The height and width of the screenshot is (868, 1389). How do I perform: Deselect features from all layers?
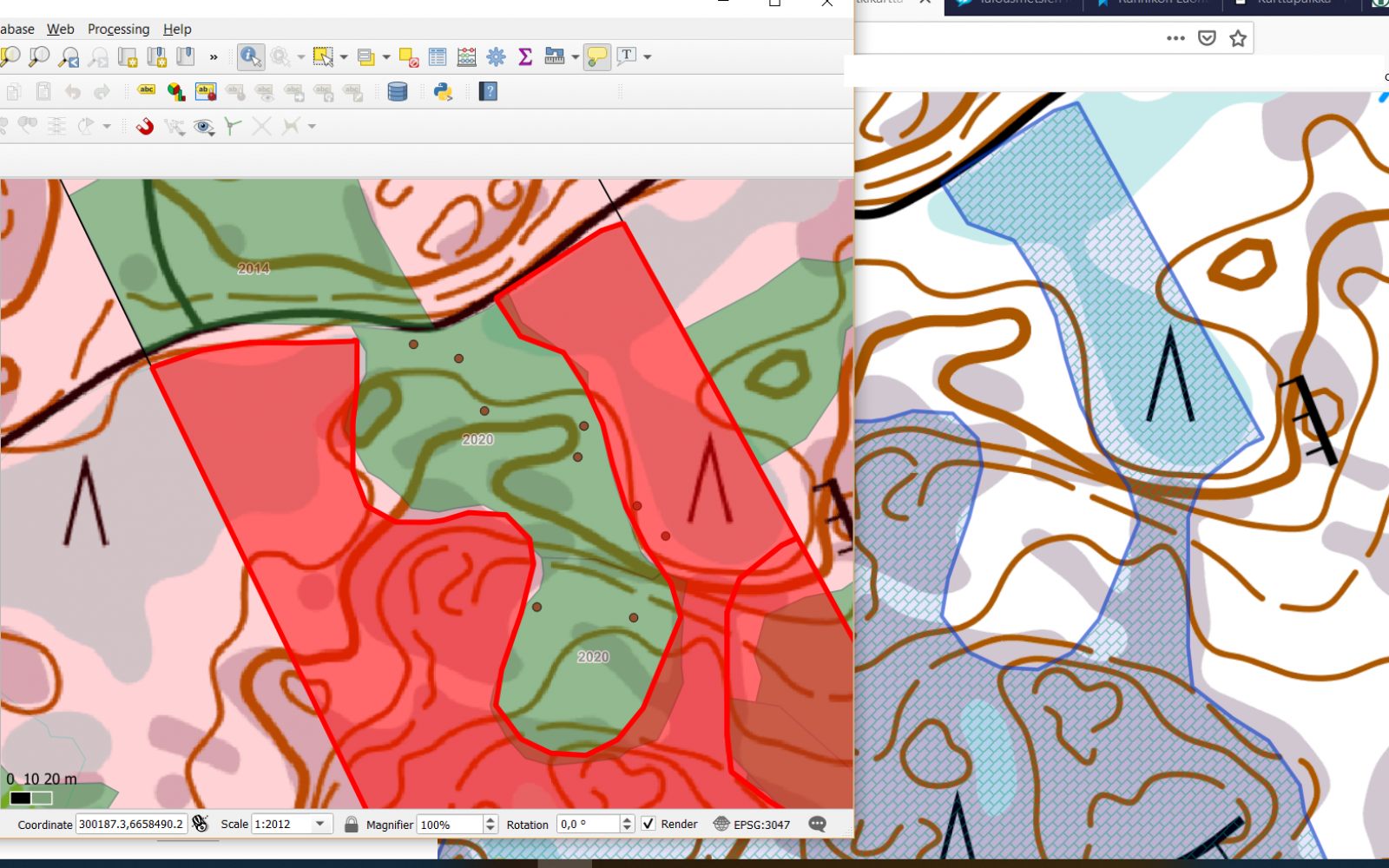click(409, 57)
